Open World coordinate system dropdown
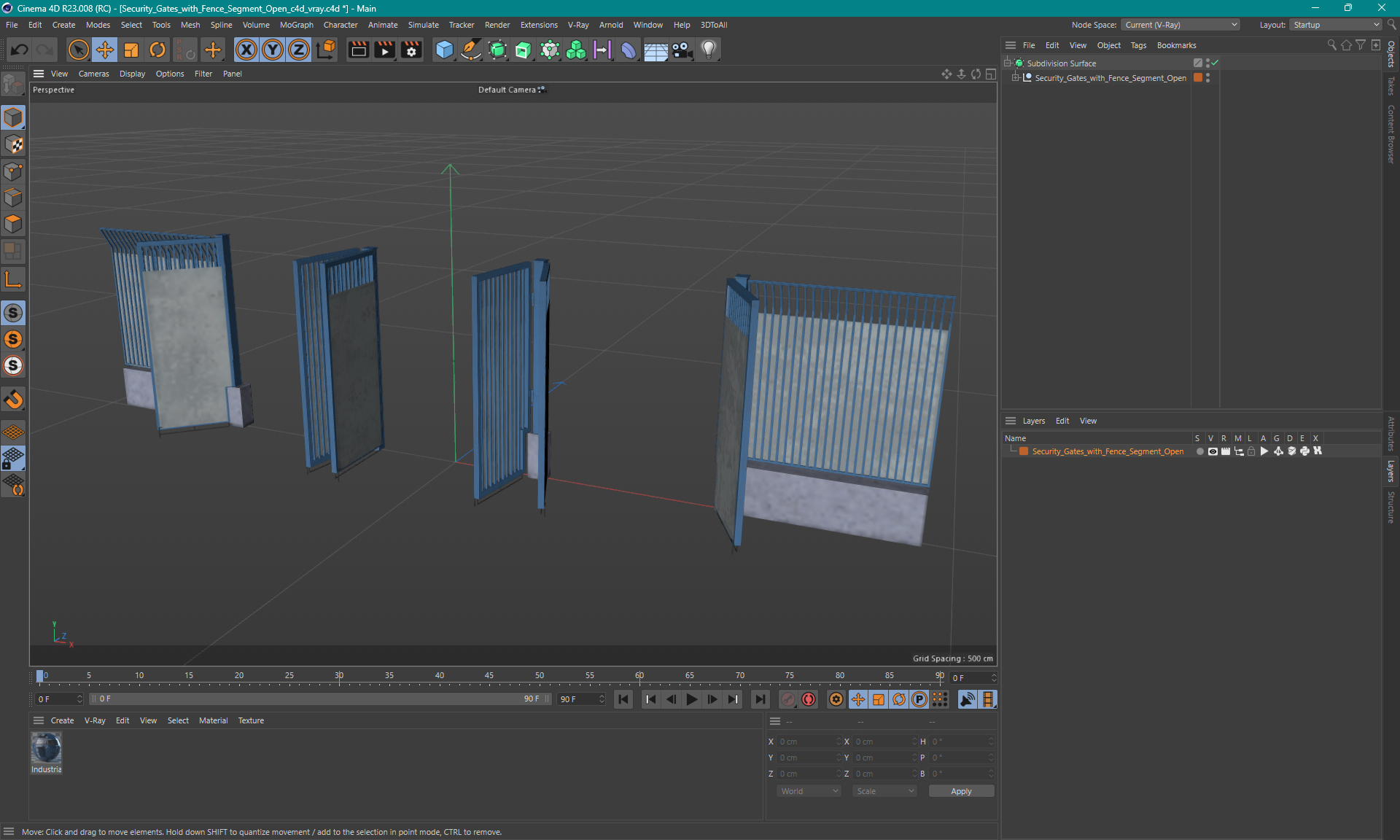 [809, 791]
